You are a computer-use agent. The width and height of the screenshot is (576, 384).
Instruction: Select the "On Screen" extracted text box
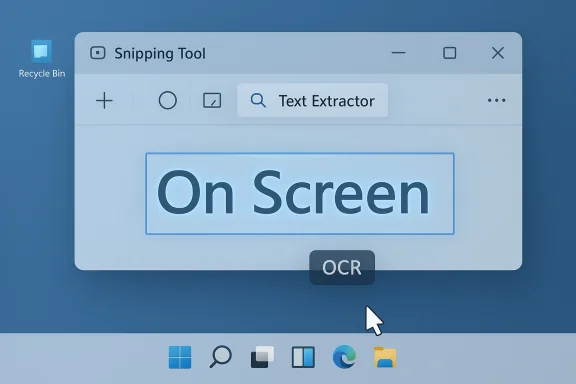(300, 194)
